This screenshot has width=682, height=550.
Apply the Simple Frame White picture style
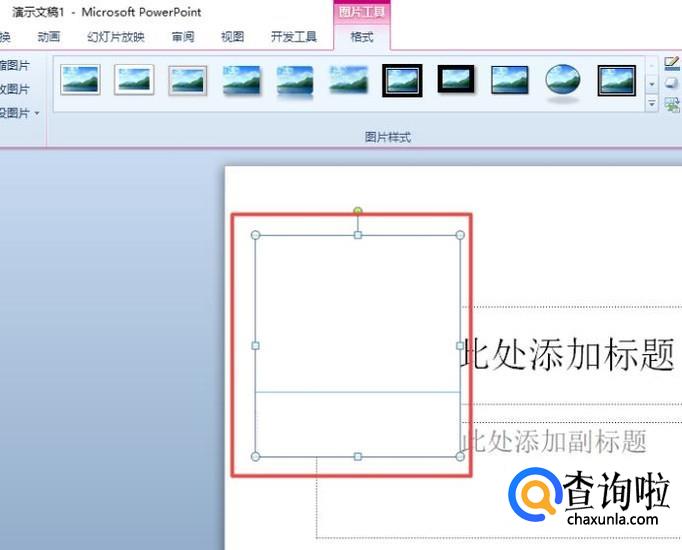pyautogui.click(x=80, y=80)
